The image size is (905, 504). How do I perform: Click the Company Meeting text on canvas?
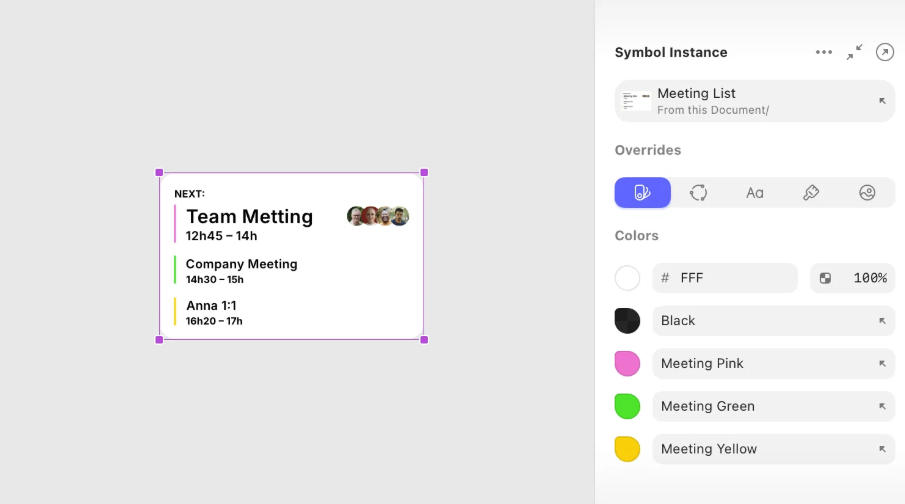click(241, 264)
